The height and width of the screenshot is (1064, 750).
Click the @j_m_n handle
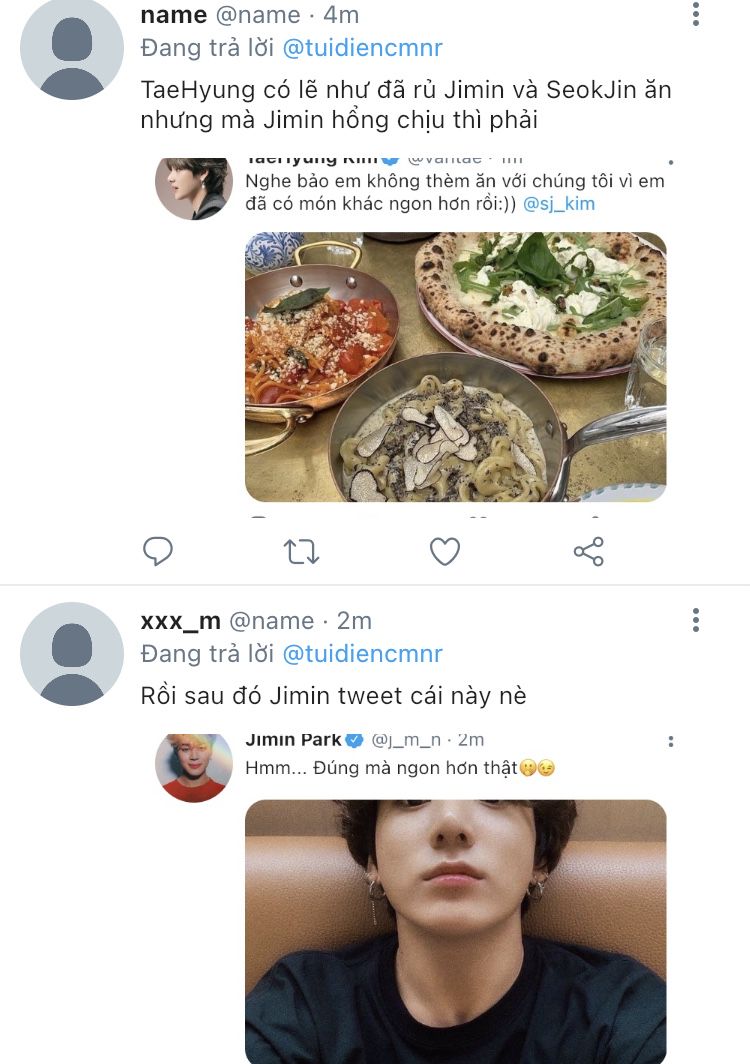tap(406, 741)
